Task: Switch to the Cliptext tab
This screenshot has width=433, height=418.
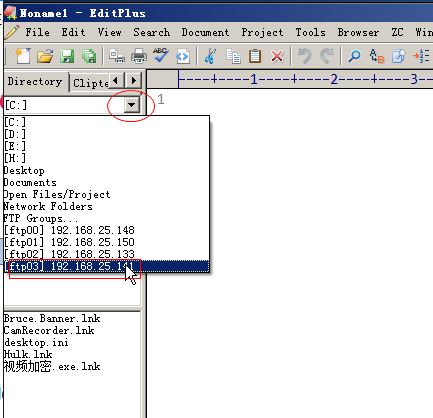Action: point(89,83)
